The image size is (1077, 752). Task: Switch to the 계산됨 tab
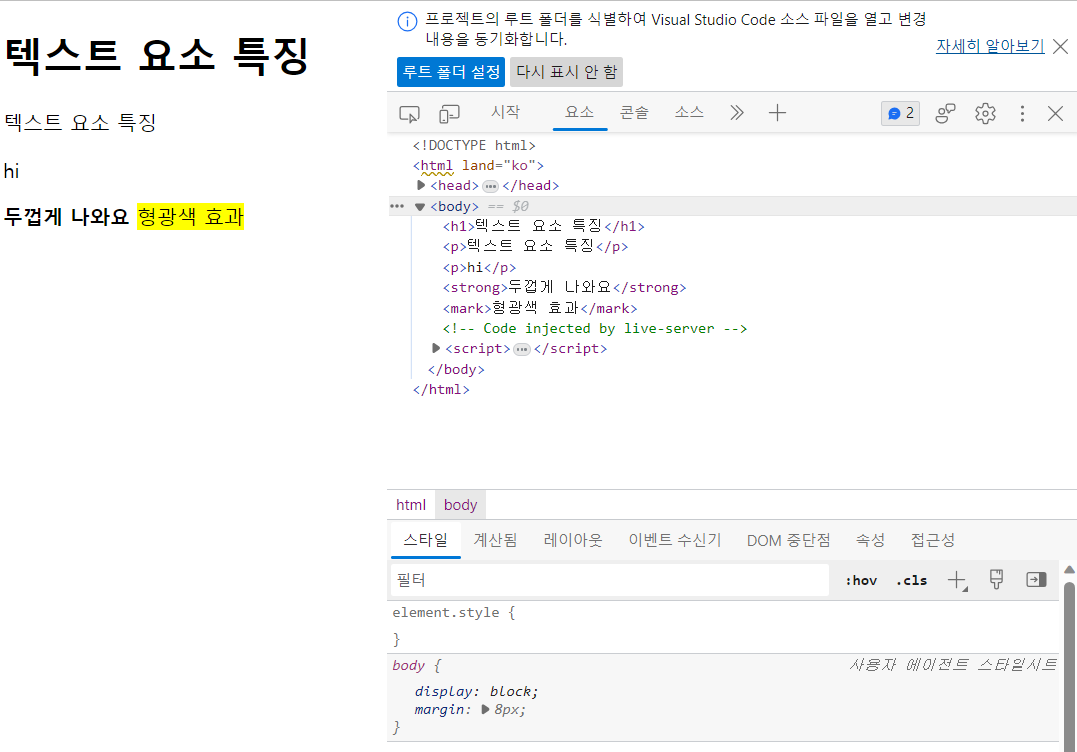point(495,540)
